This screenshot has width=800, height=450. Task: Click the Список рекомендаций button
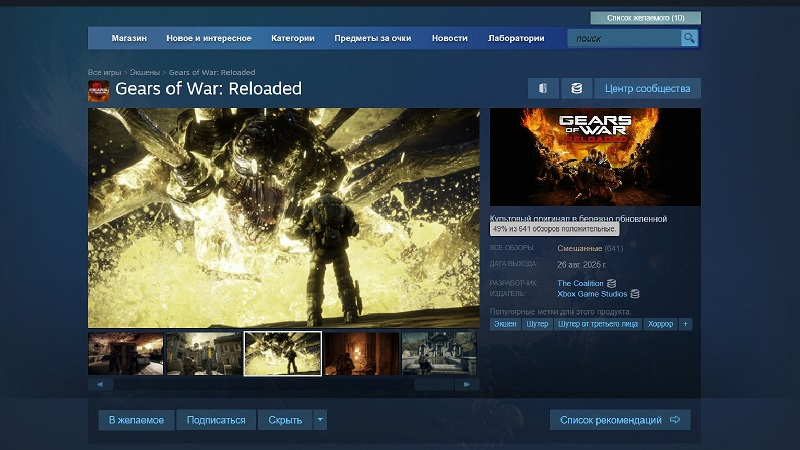619,419
